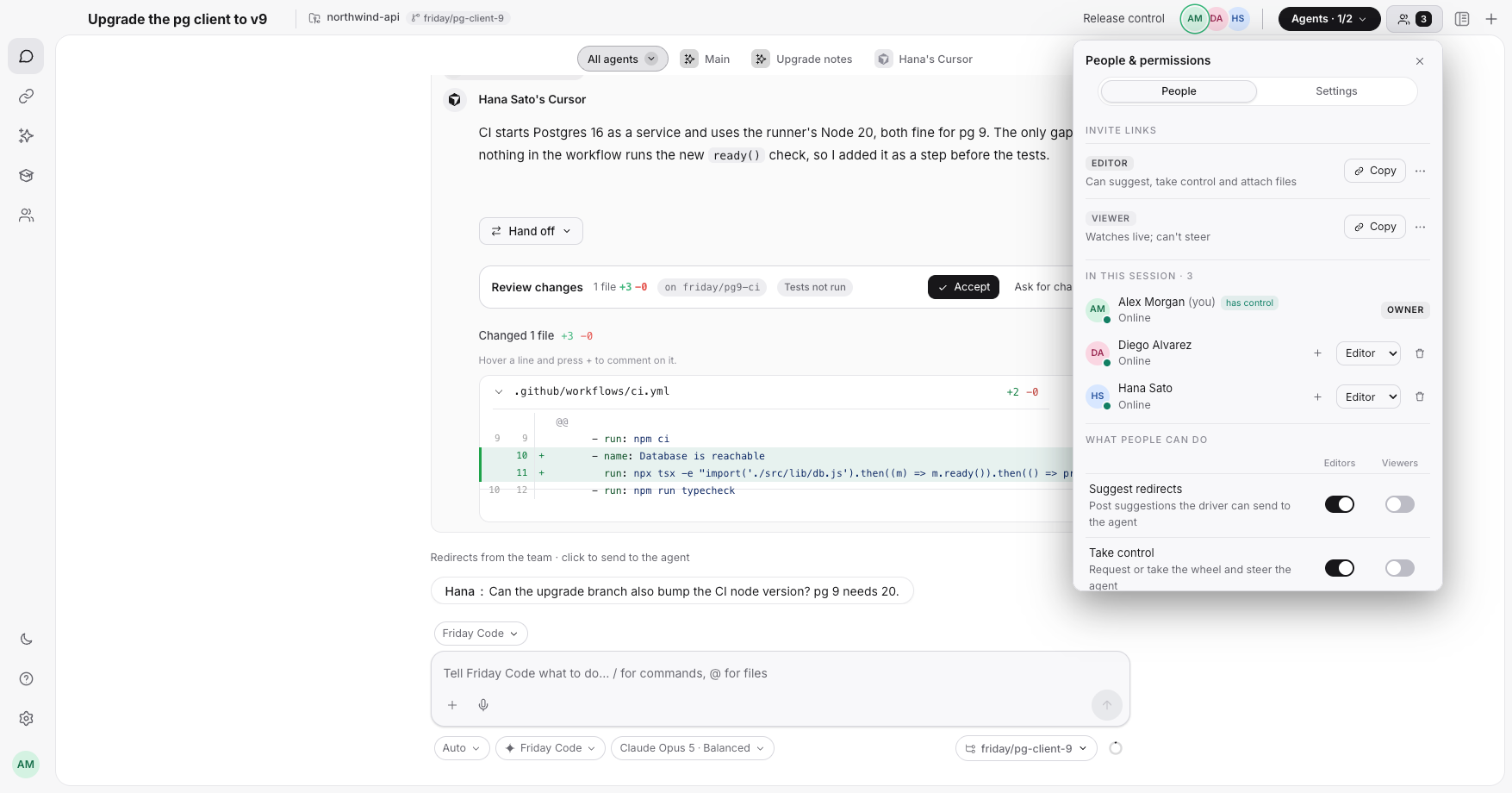Viewport: 1512px width, 793px height.
Task: Switch to the Hana's Cursor agent tab
Action: click(x=924, y=59)
